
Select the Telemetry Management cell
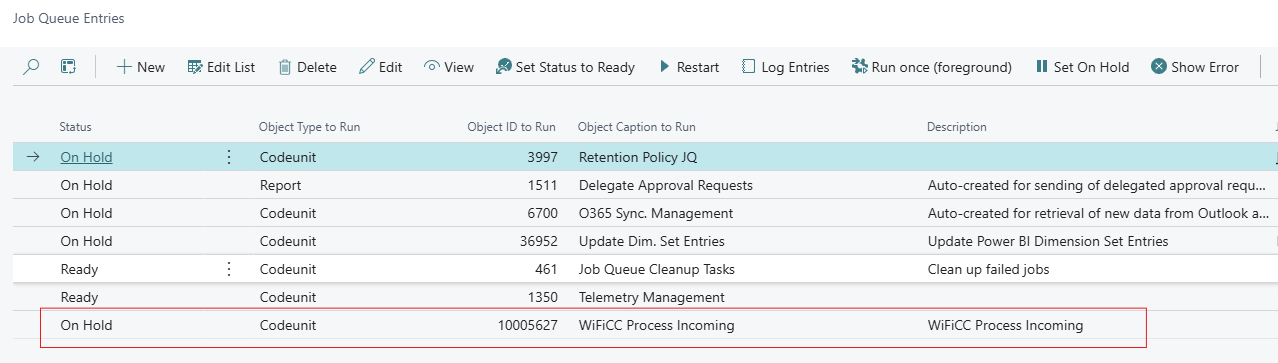click(652, 297)
